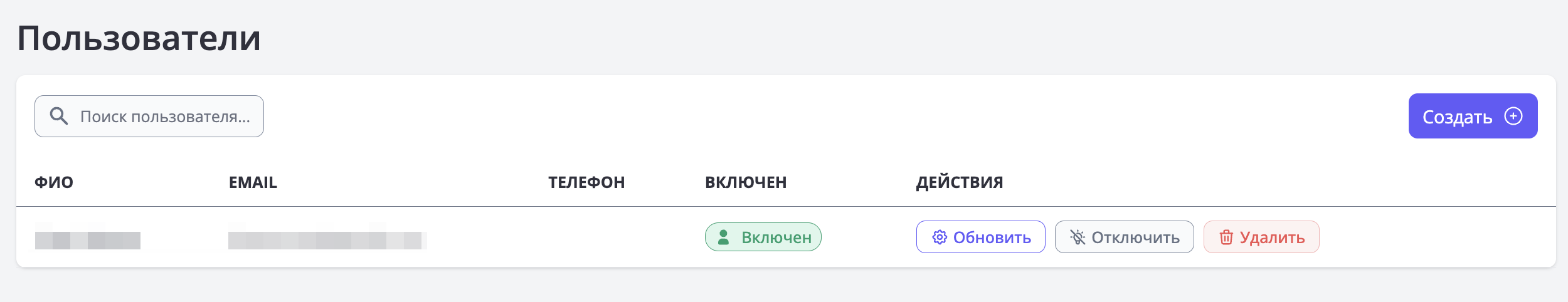Click the trash icon on the Удалить button
Viewport: 1568px width, 302px height.
point(1226,237)
